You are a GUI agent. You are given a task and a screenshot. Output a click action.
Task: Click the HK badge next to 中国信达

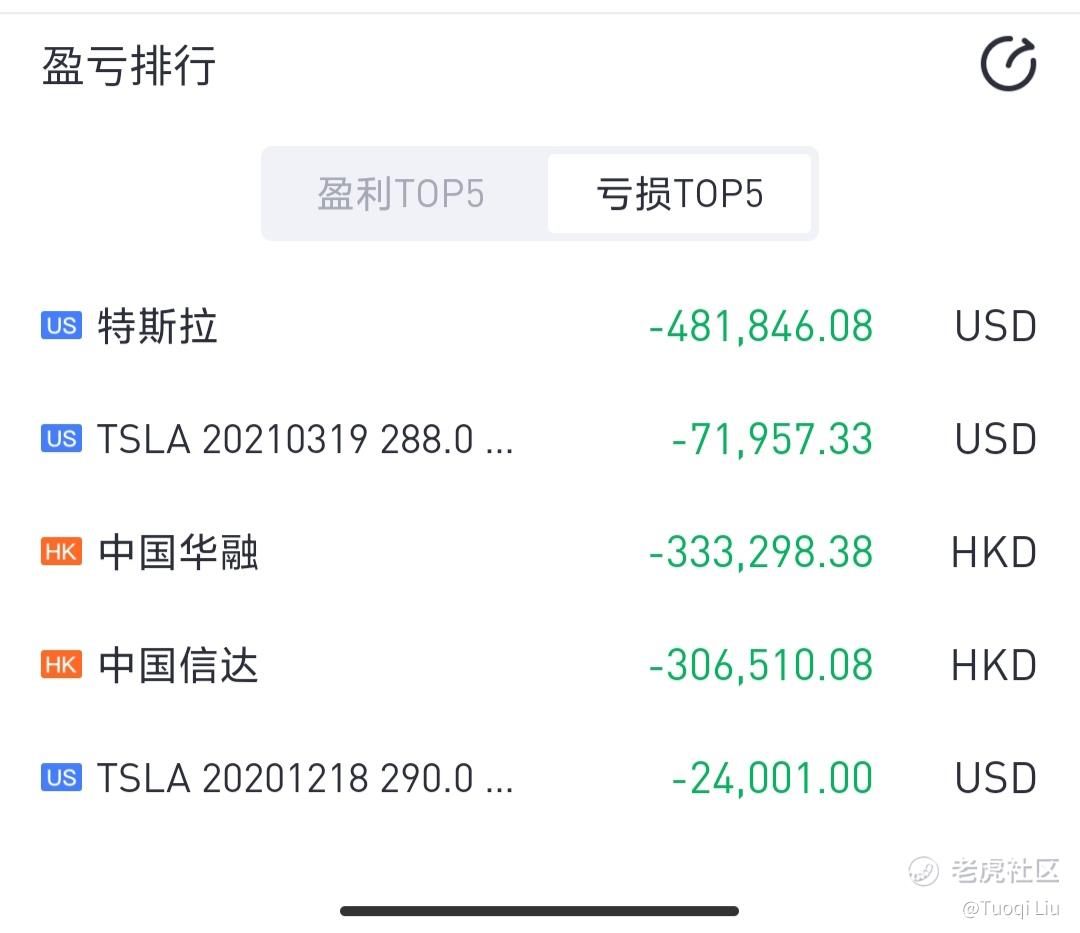click(61, 664)
